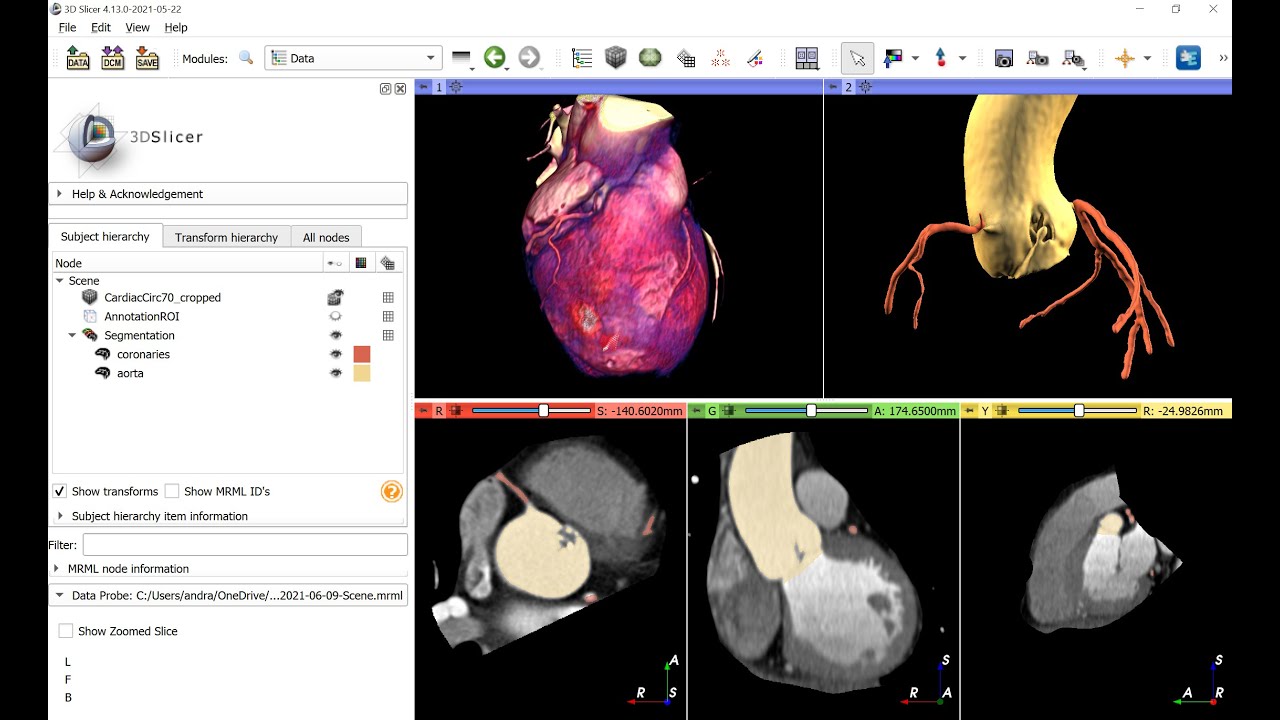Center 3D view 2 with its crosshair icon
The image size is (1280, 720).
tap(866, 87)
